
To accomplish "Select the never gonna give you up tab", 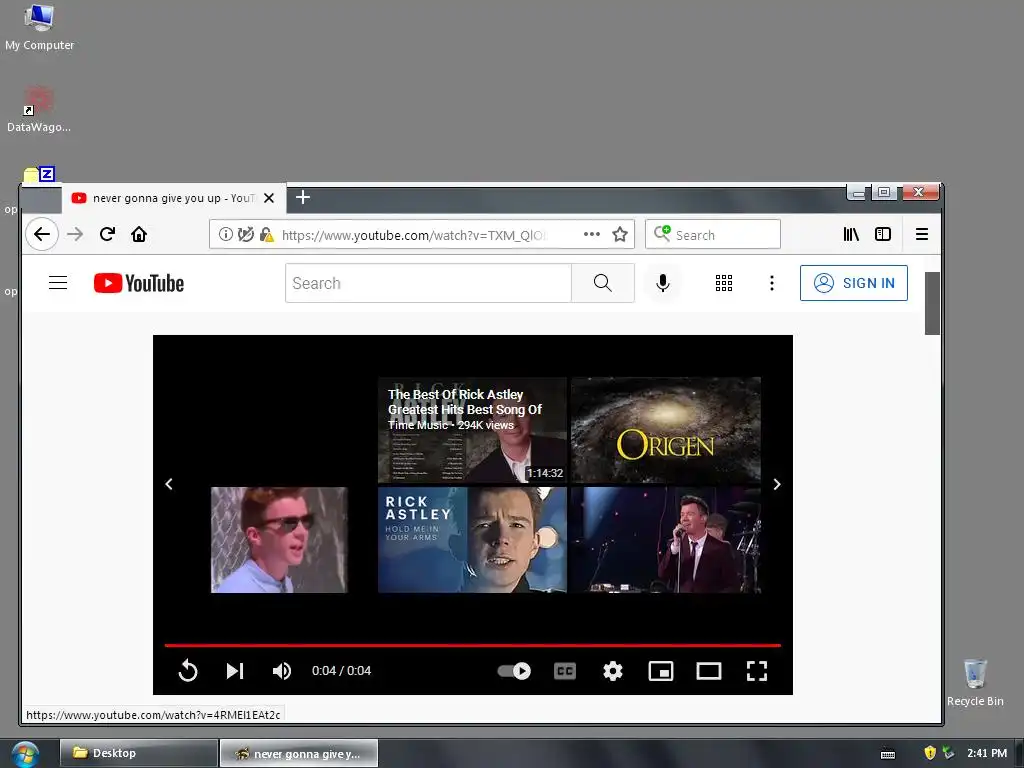I will click(174, 198).
